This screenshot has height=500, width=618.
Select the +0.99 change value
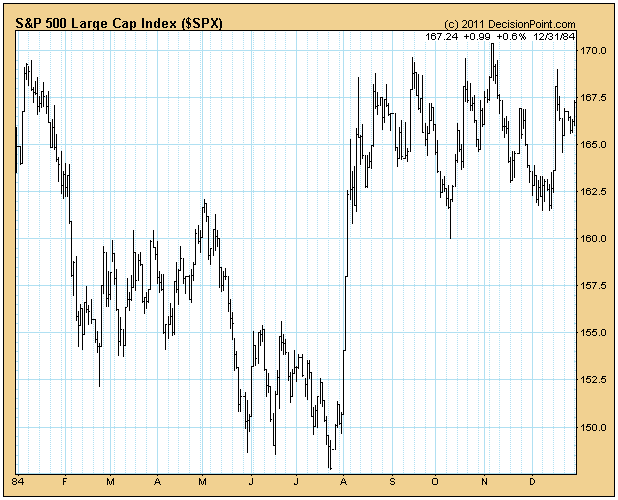coord(477,37)
